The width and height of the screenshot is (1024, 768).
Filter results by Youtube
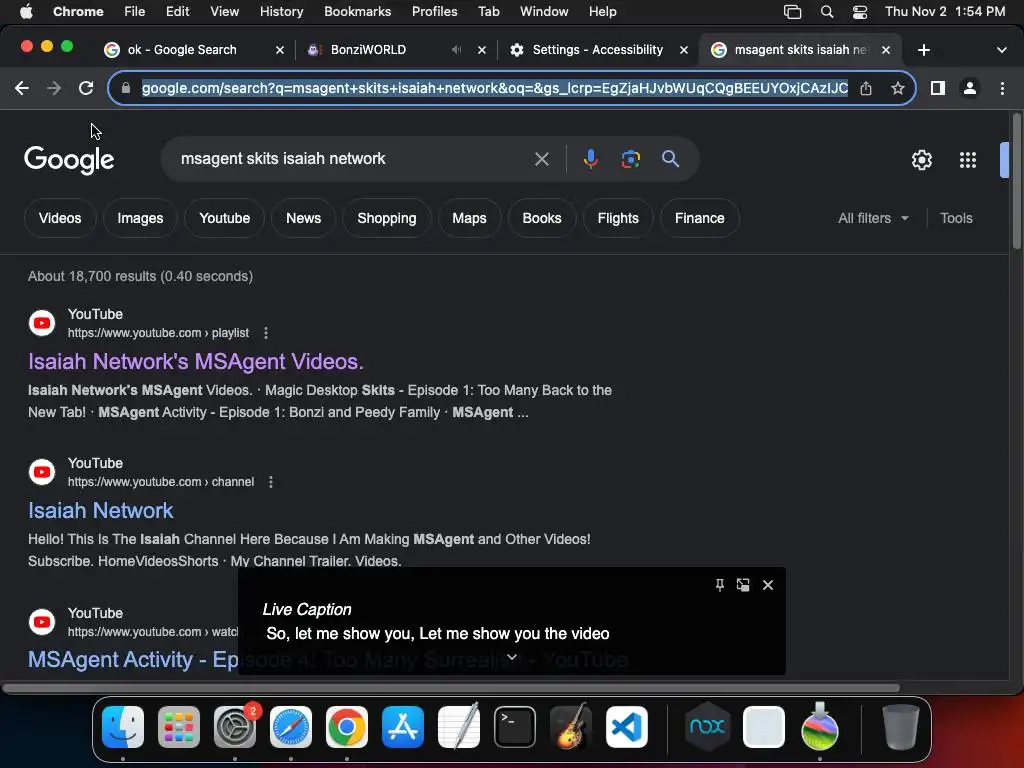[225, 218]
